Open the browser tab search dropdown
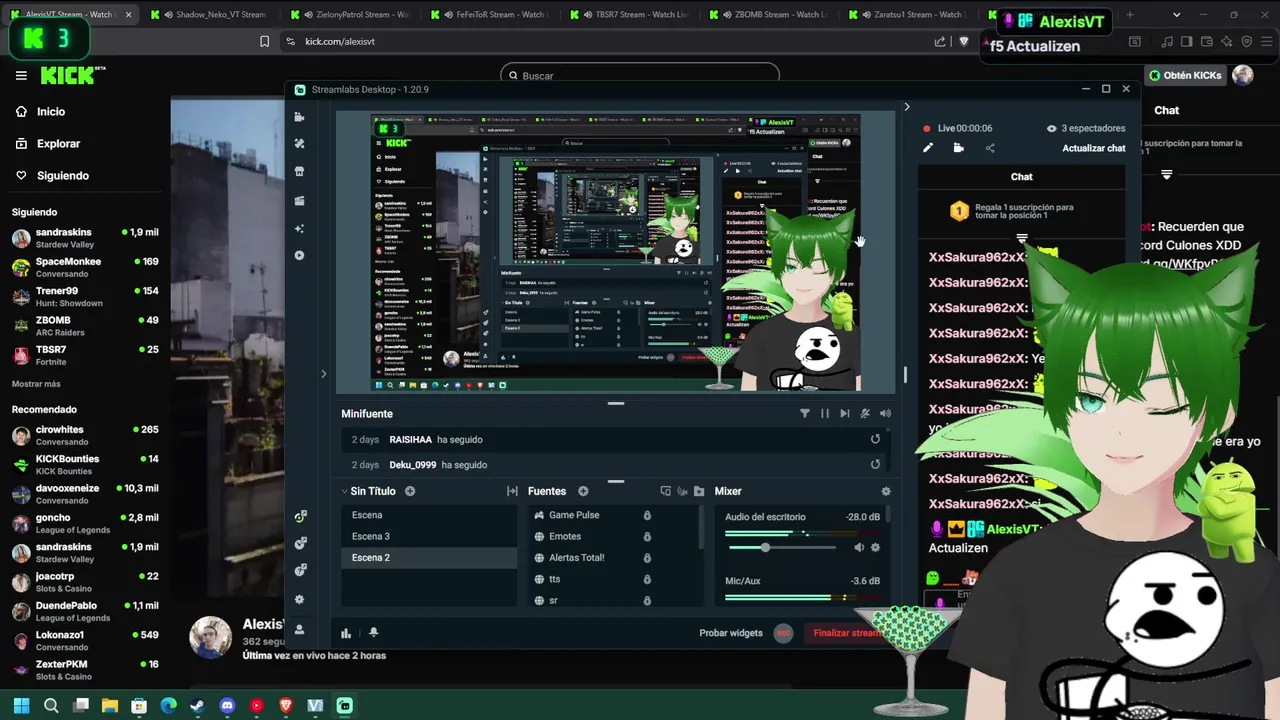 click(x=1176, y=15)
